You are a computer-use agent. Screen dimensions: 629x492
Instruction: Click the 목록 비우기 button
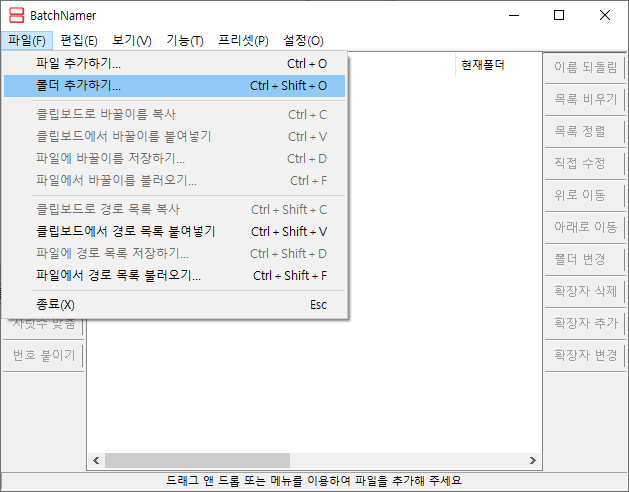point(585,99)
